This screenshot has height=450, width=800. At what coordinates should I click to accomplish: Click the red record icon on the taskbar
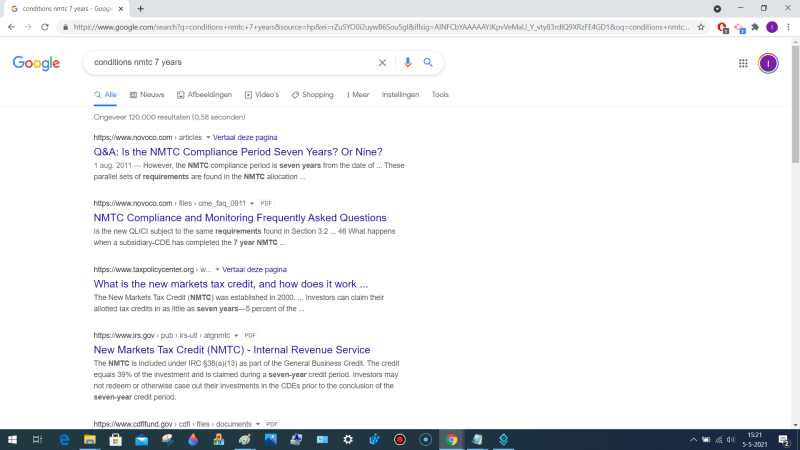(x=399, y=439)
